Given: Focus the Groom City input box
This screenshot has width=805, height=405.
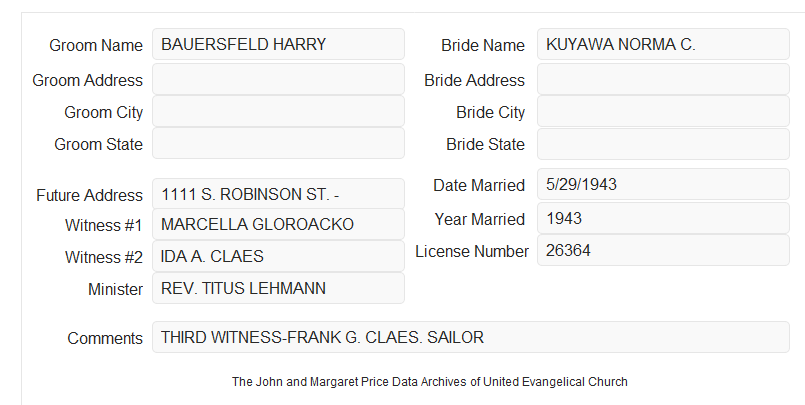Looking at the screenshot, I should 278,111.
